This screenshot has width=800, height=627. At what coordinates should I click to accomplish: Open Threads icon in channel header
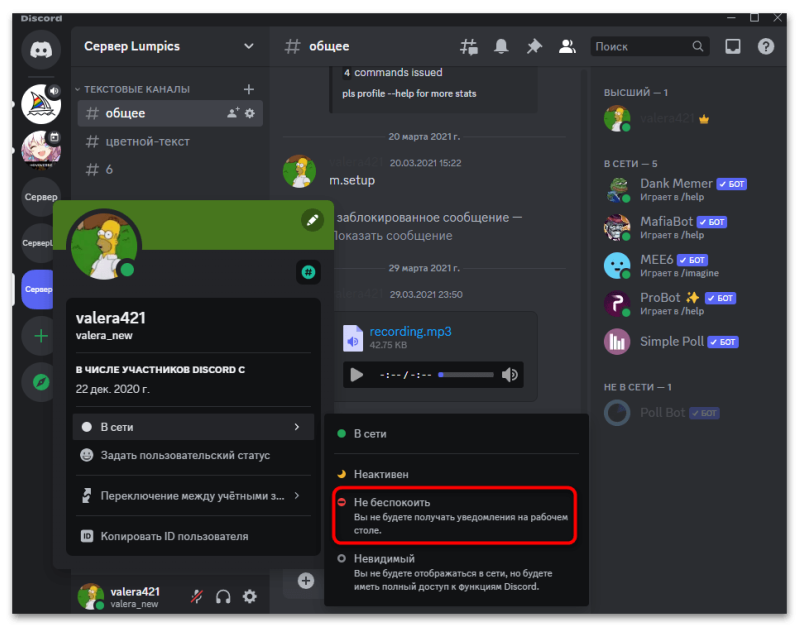pos(468,47)
